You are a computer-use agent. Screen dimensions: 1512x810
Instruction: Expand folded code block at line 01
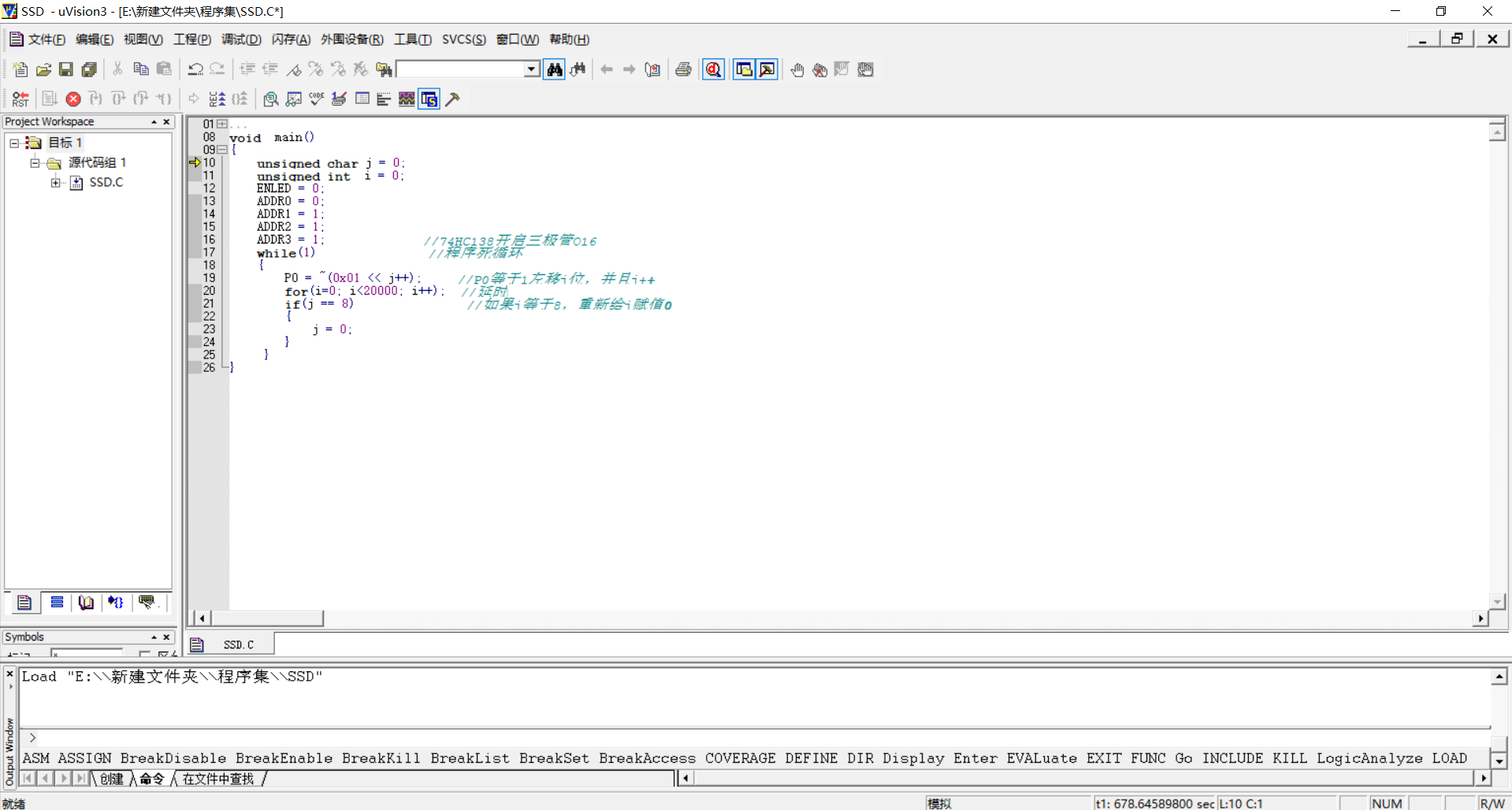point(222,124)
